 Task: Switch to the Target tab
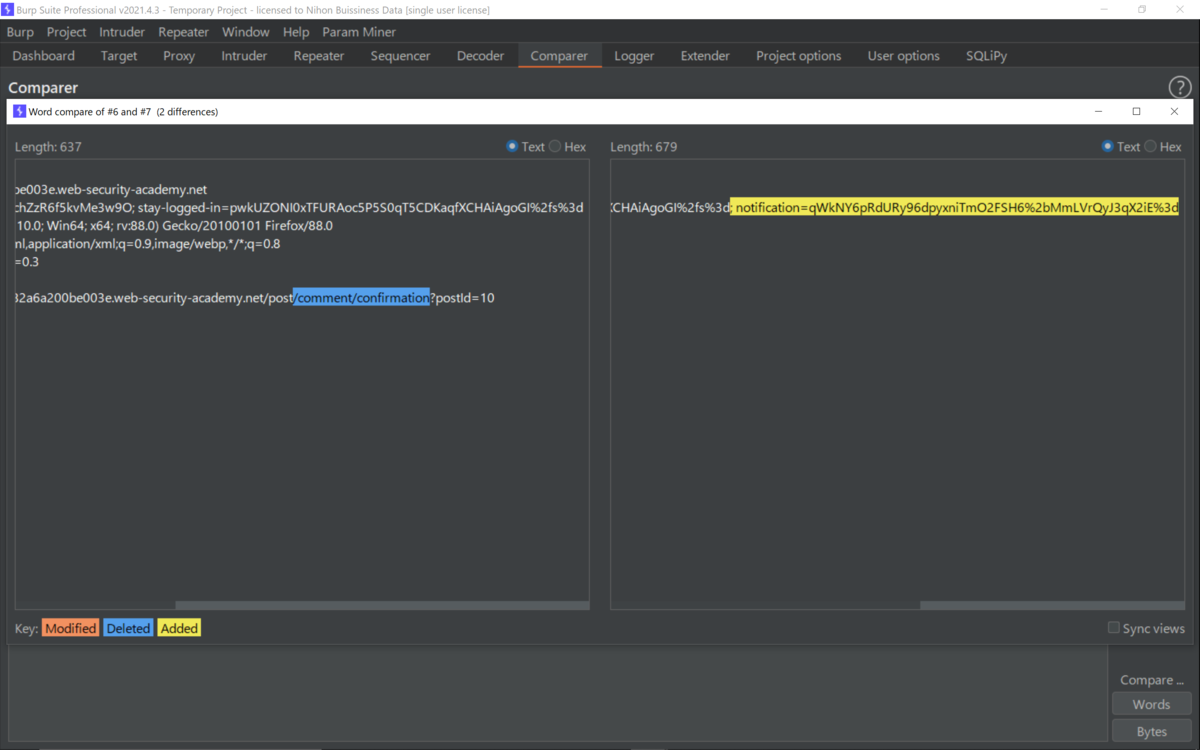[119, 56]
